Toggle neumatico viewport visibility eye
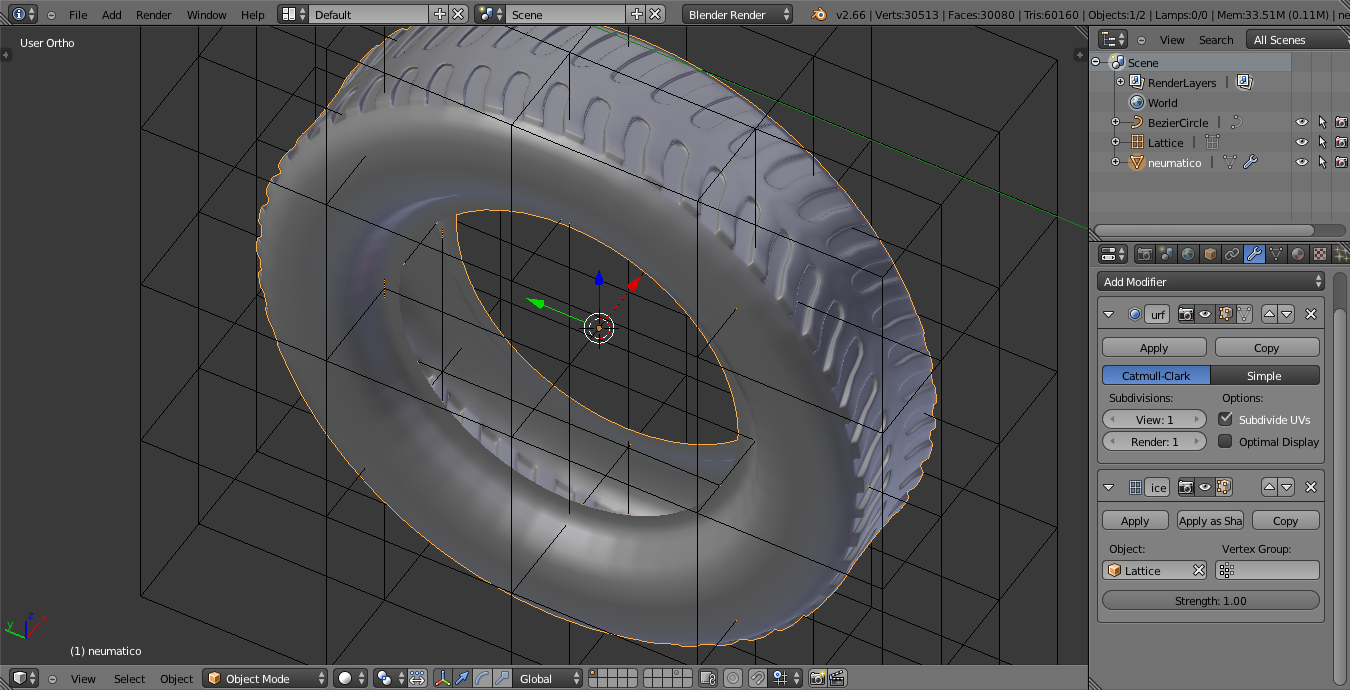 (x=1302, y=162)
